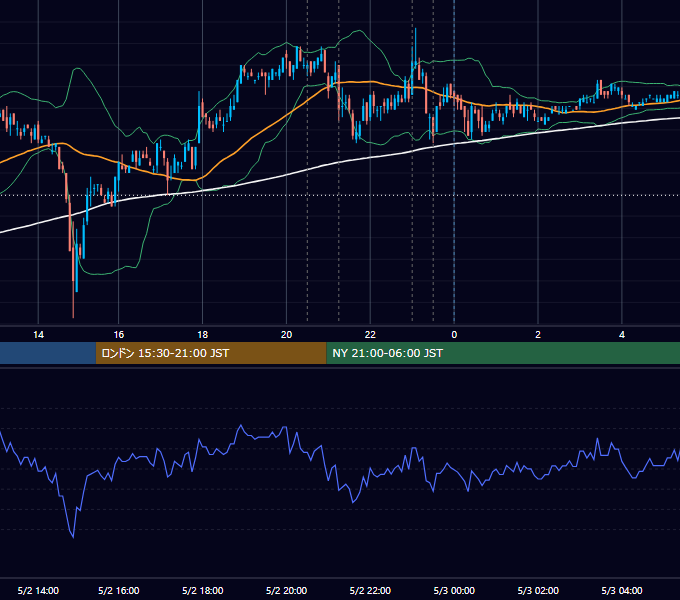Click the 22 hour axis label

click(x=370, y=335)
